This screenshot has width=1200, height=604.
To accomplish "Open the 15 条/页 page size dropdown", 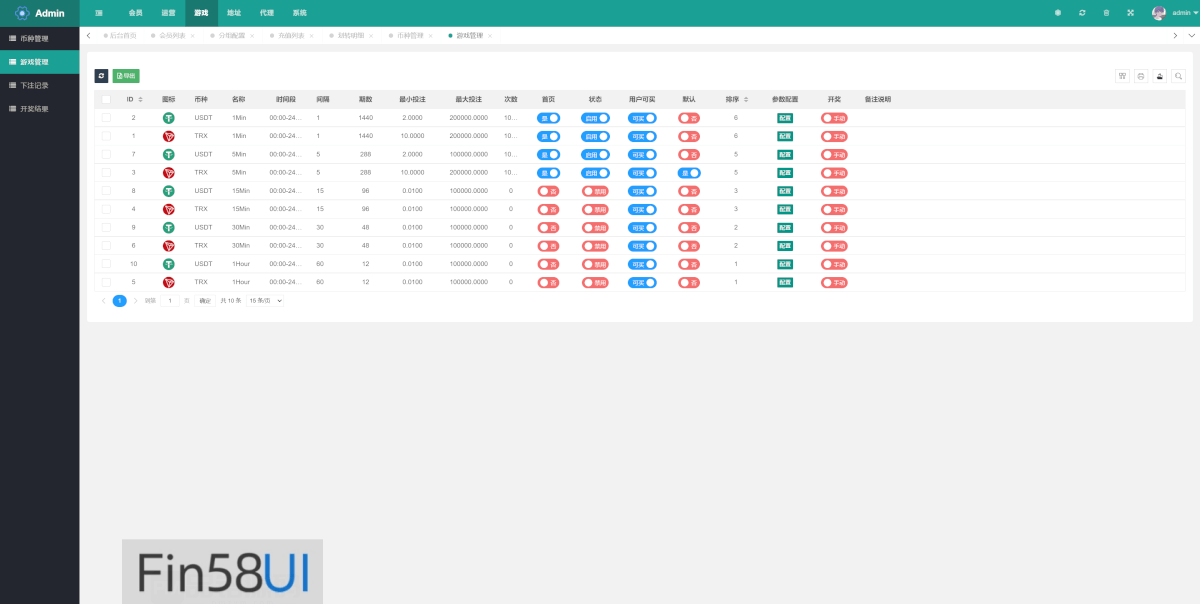I will pos(265,300).
